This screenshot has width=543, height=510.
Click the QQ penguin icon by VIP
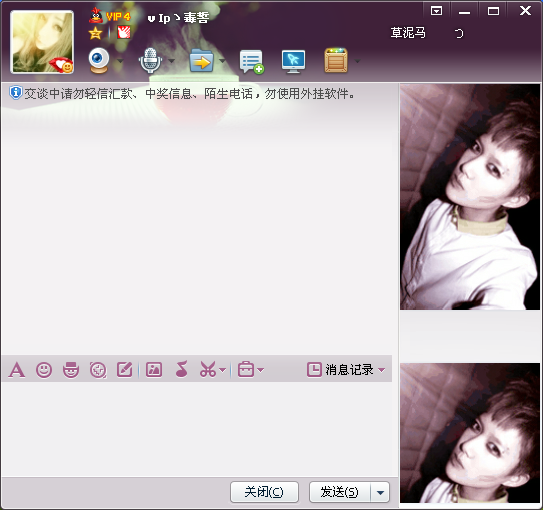coord(96,16)
